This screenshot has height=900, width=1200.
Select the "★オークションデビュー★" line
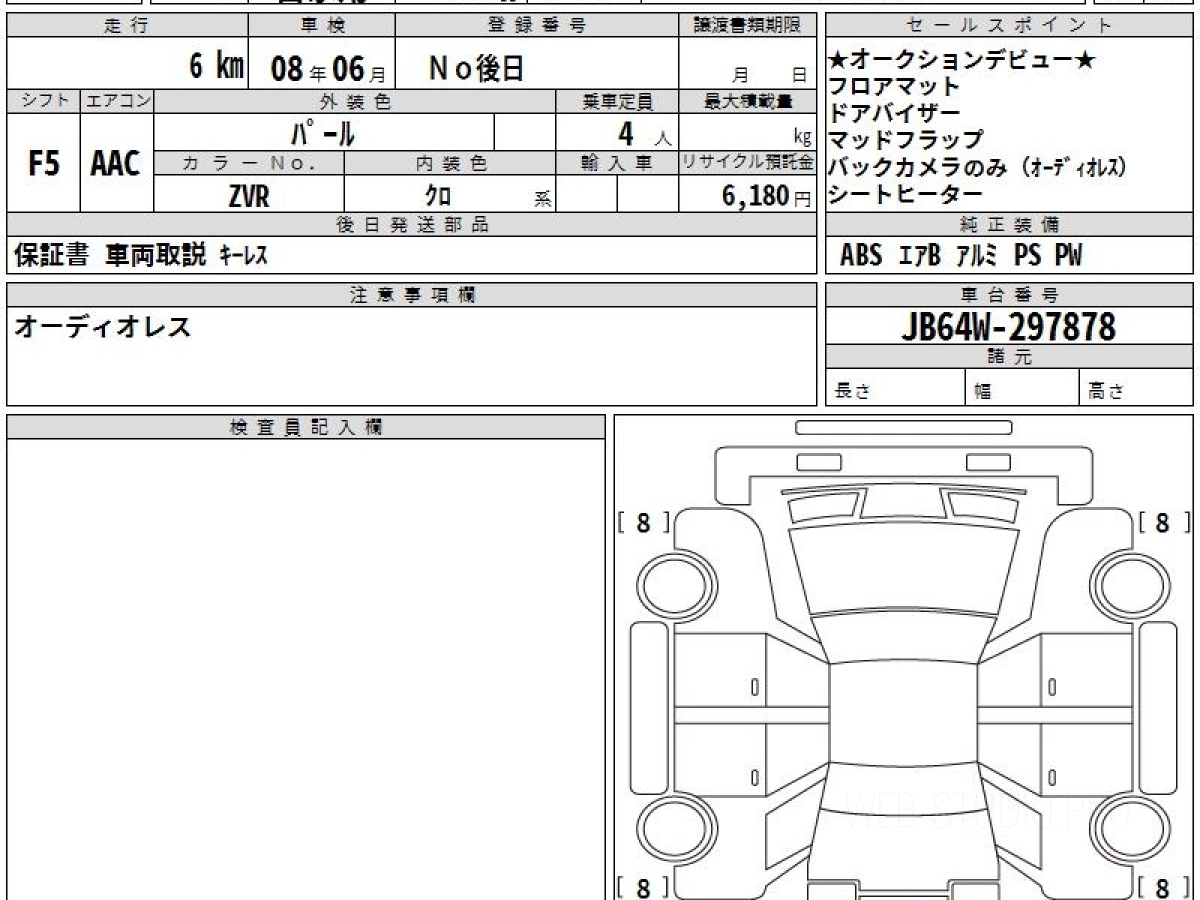click(962, 60)
